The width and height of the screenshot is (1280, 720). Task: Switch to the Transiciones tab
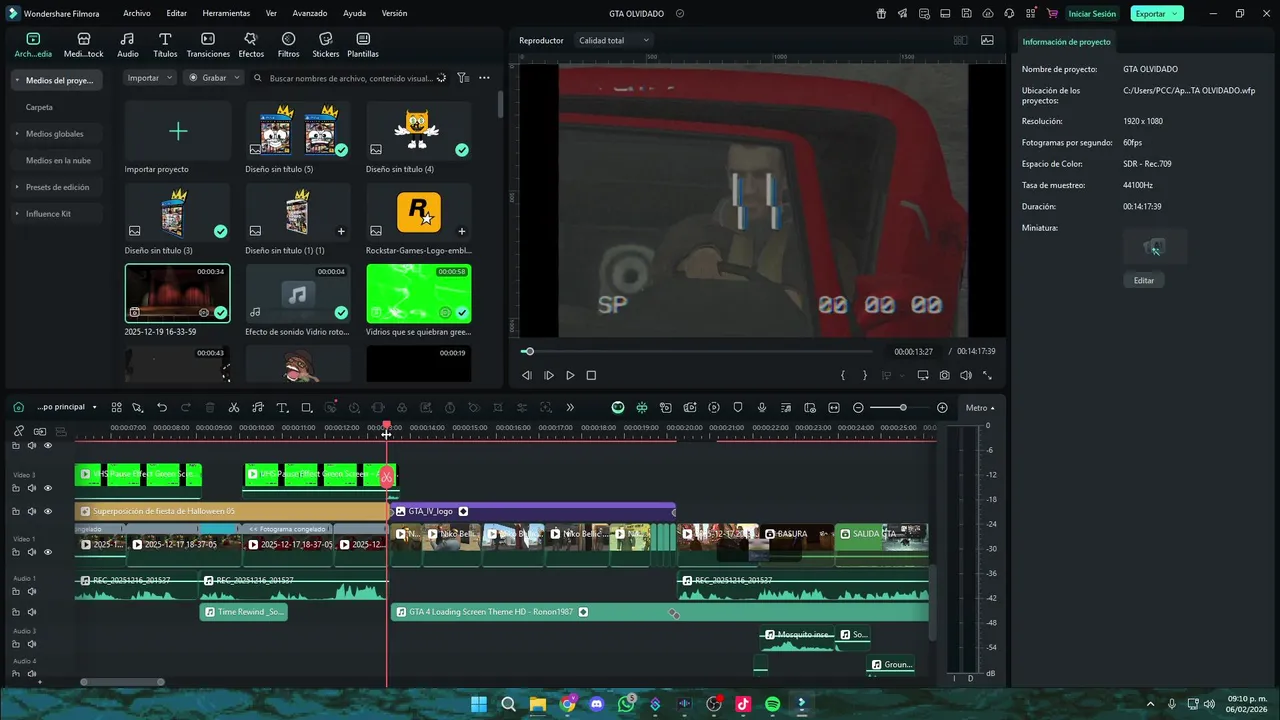[208, 45]
